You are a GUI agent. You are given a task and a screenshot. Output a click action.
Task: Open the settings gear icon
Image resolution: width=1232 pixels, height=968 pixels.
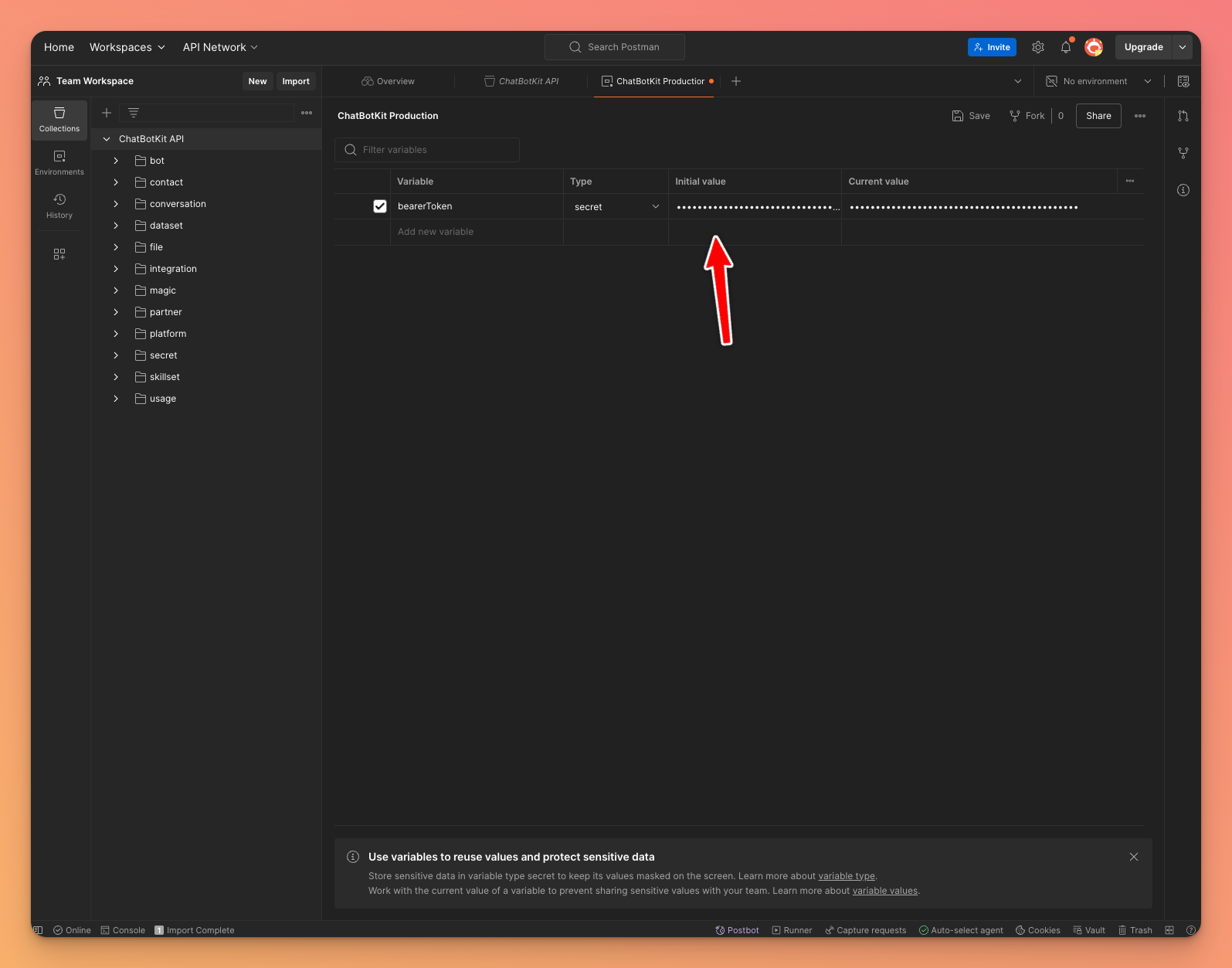click(1037, 47)
